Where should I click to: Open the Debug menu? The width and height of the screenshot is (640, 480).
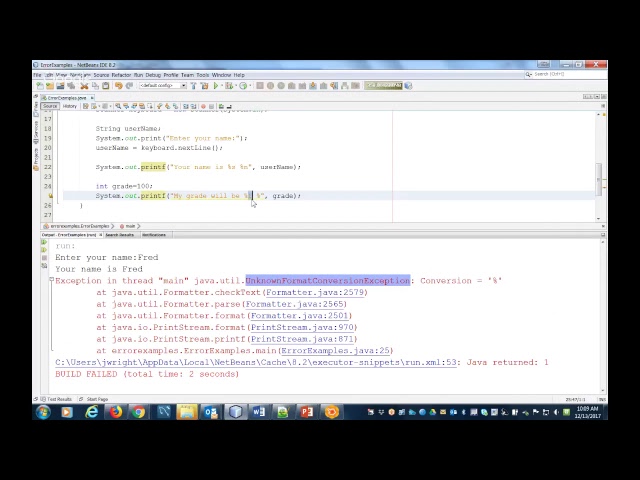[153, 75]
